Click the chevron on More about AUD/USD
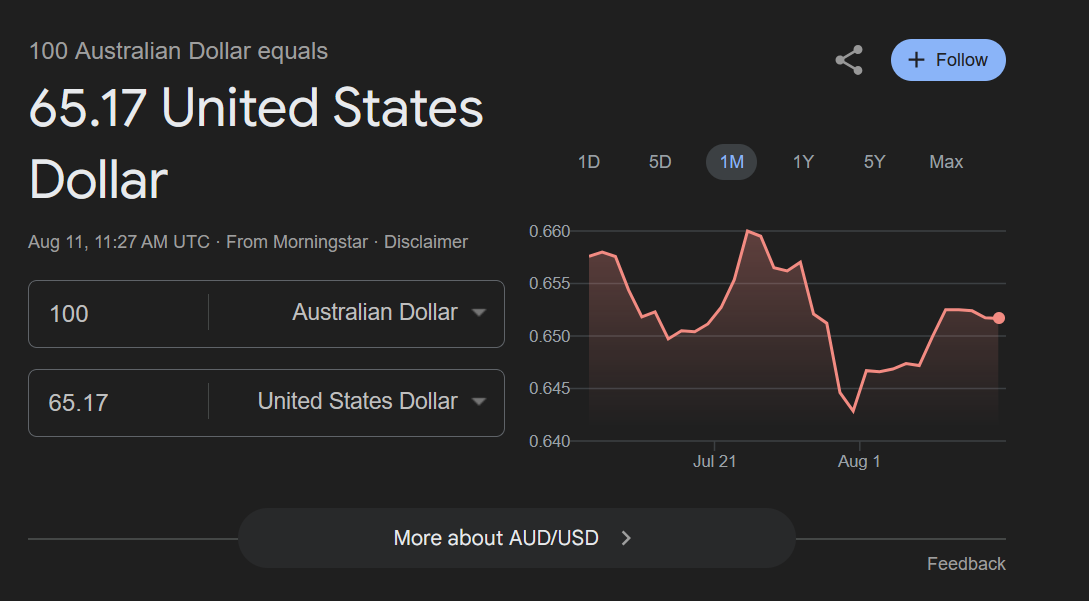Image resolution: width=1089 pixels, height=601 pixels. [626, 538]
